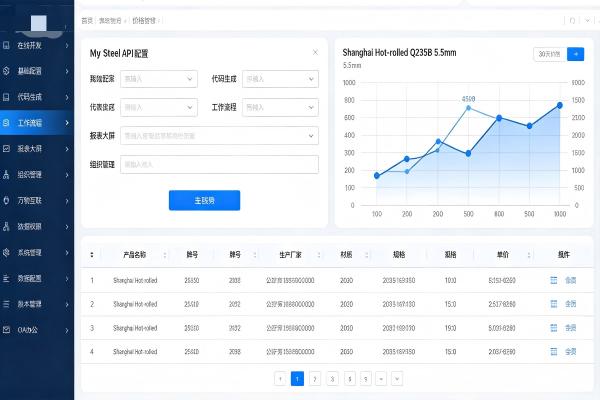Click the 4598 data point on chart
This screenshot has width=600, height=400.
[x=468, y=107]
